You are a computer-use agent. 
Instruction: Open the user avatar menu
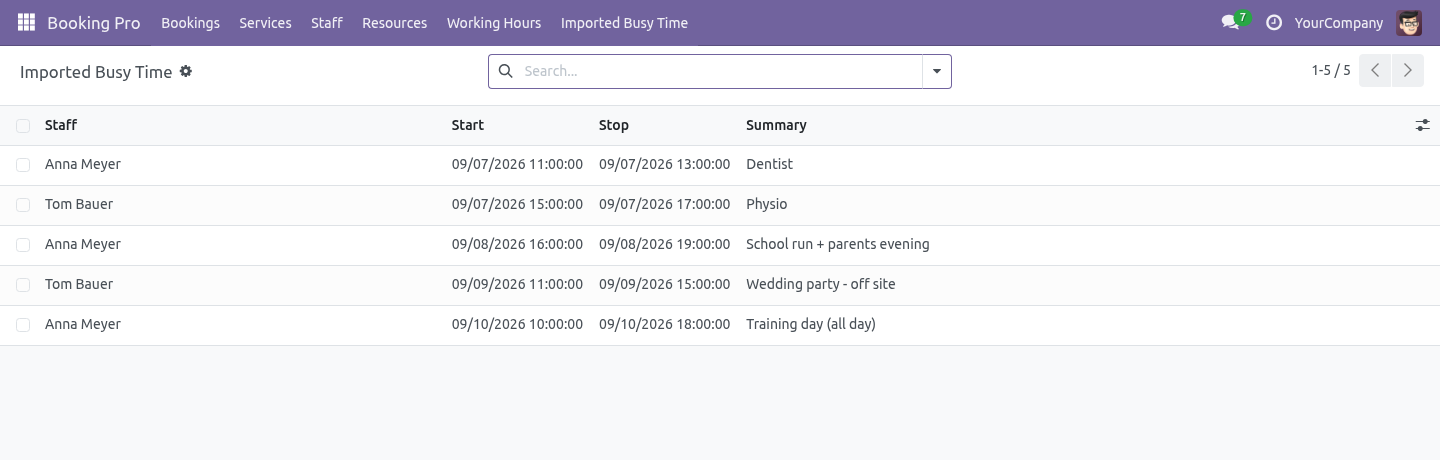click(1409, 22)
